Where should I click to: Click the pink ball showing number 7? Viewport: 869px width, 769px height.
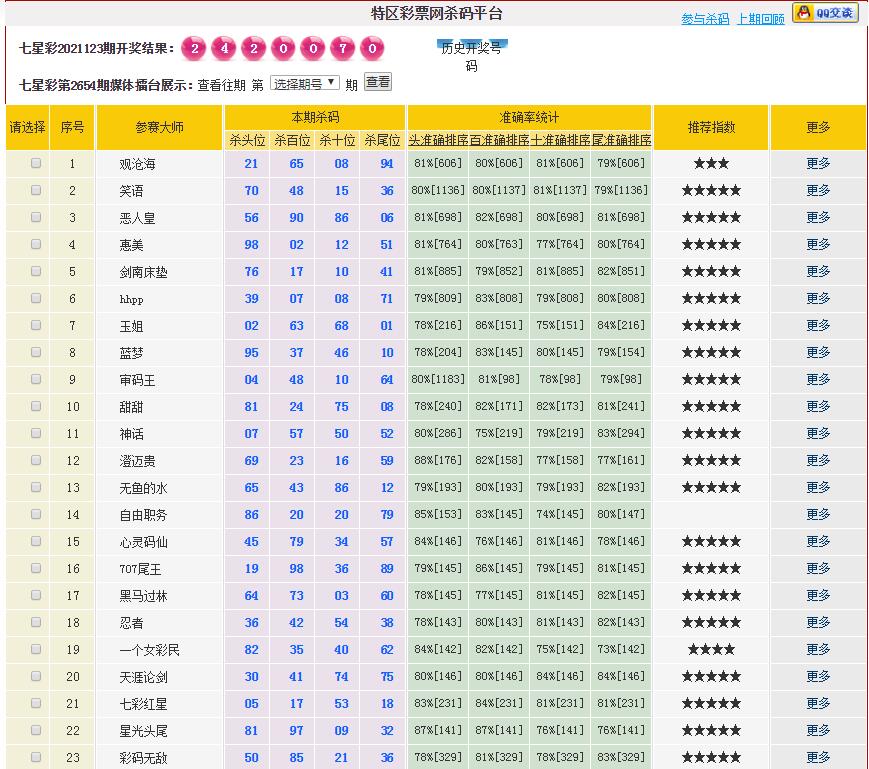click(343, 48)
